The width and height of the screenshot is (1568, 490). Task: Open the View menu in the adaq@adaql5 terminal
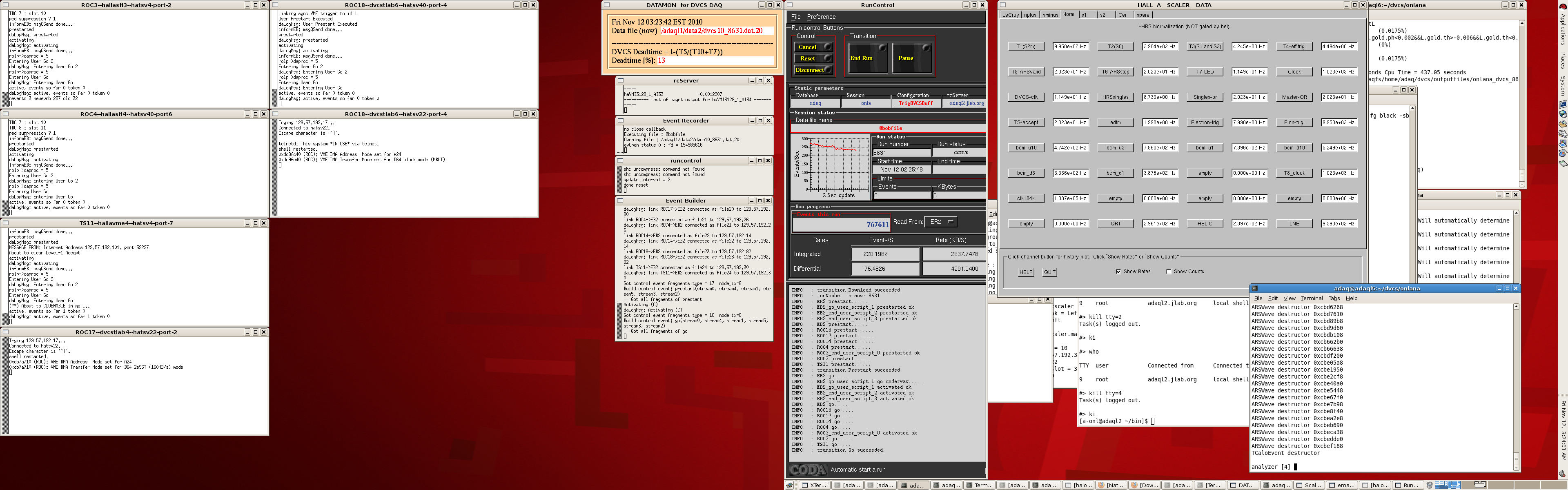pos(1289,298)
